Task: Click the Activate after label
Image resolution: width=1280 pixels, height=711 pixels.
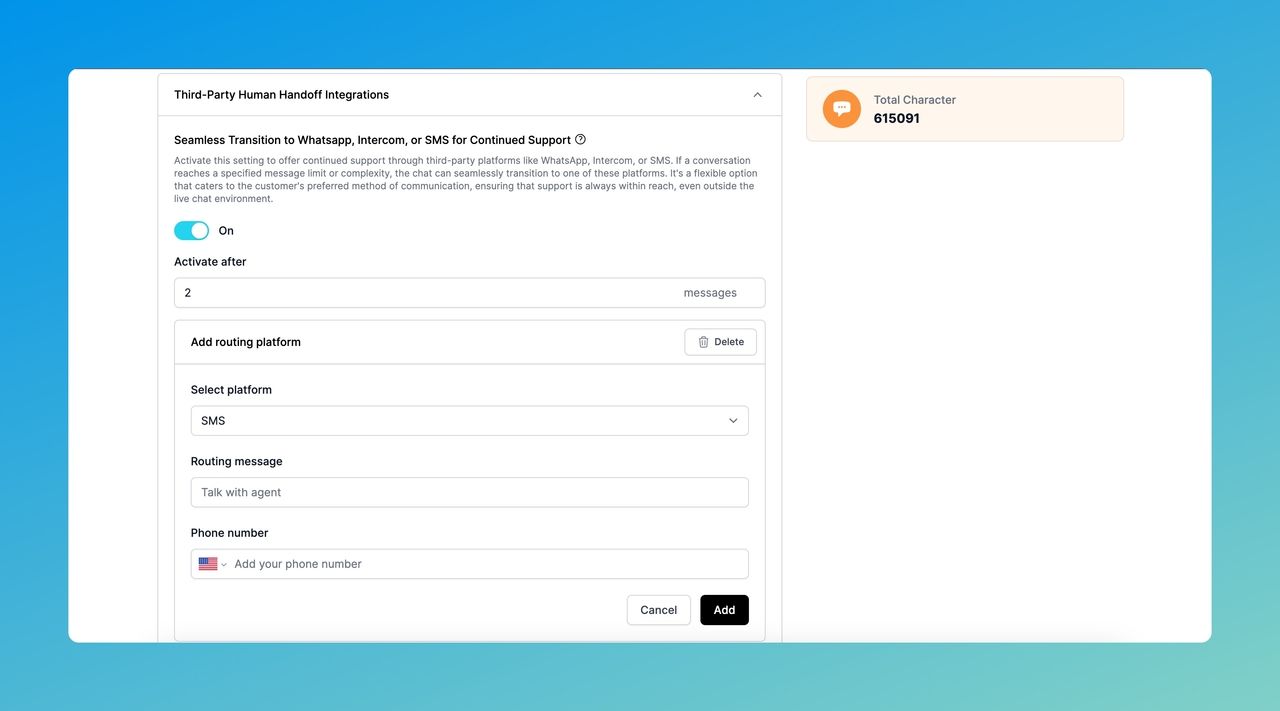Action: (x=210, y=262)
